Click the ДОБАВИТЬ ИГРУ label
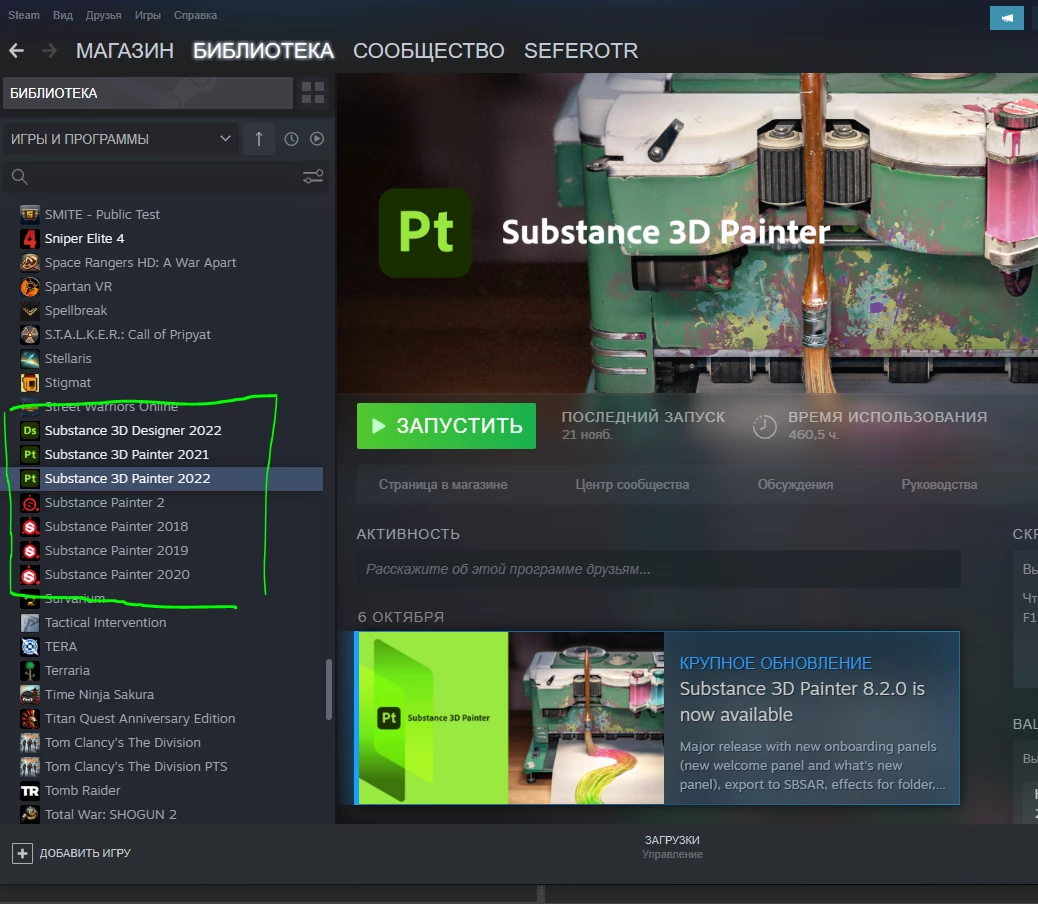The height and width of the screenshot is (904, 1038). coord(85,853)
